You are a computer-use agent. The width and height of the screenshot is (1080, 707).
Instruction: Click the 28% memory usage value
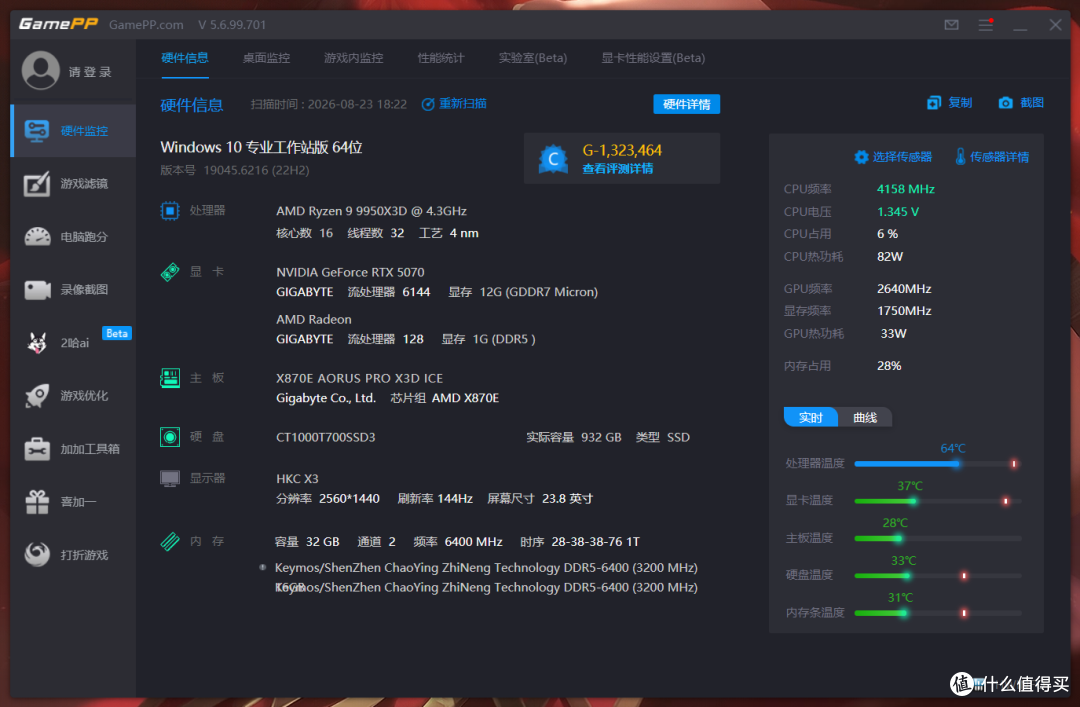[889, 366]
